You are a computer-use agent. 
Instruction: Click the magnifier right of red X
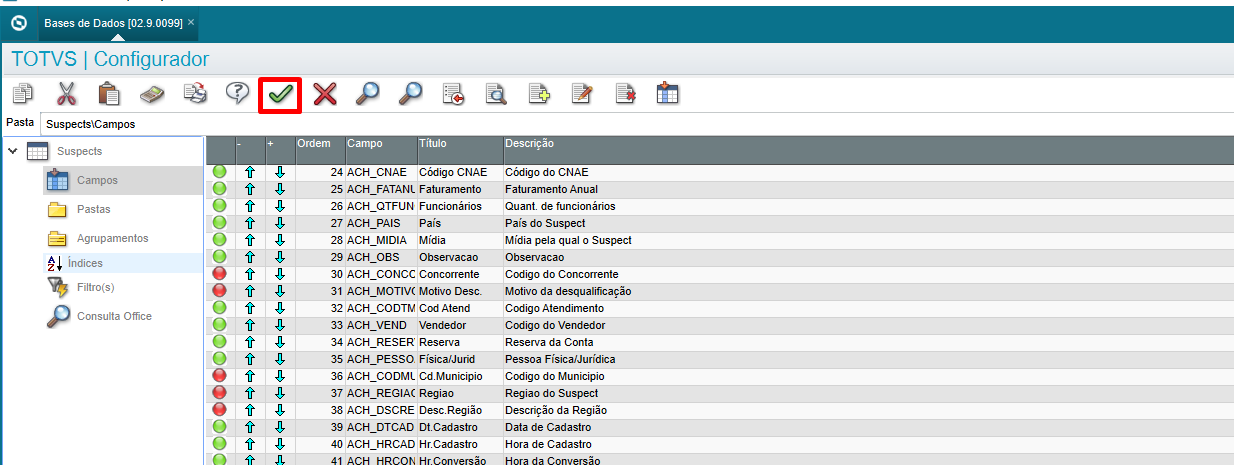click(368, 94)
